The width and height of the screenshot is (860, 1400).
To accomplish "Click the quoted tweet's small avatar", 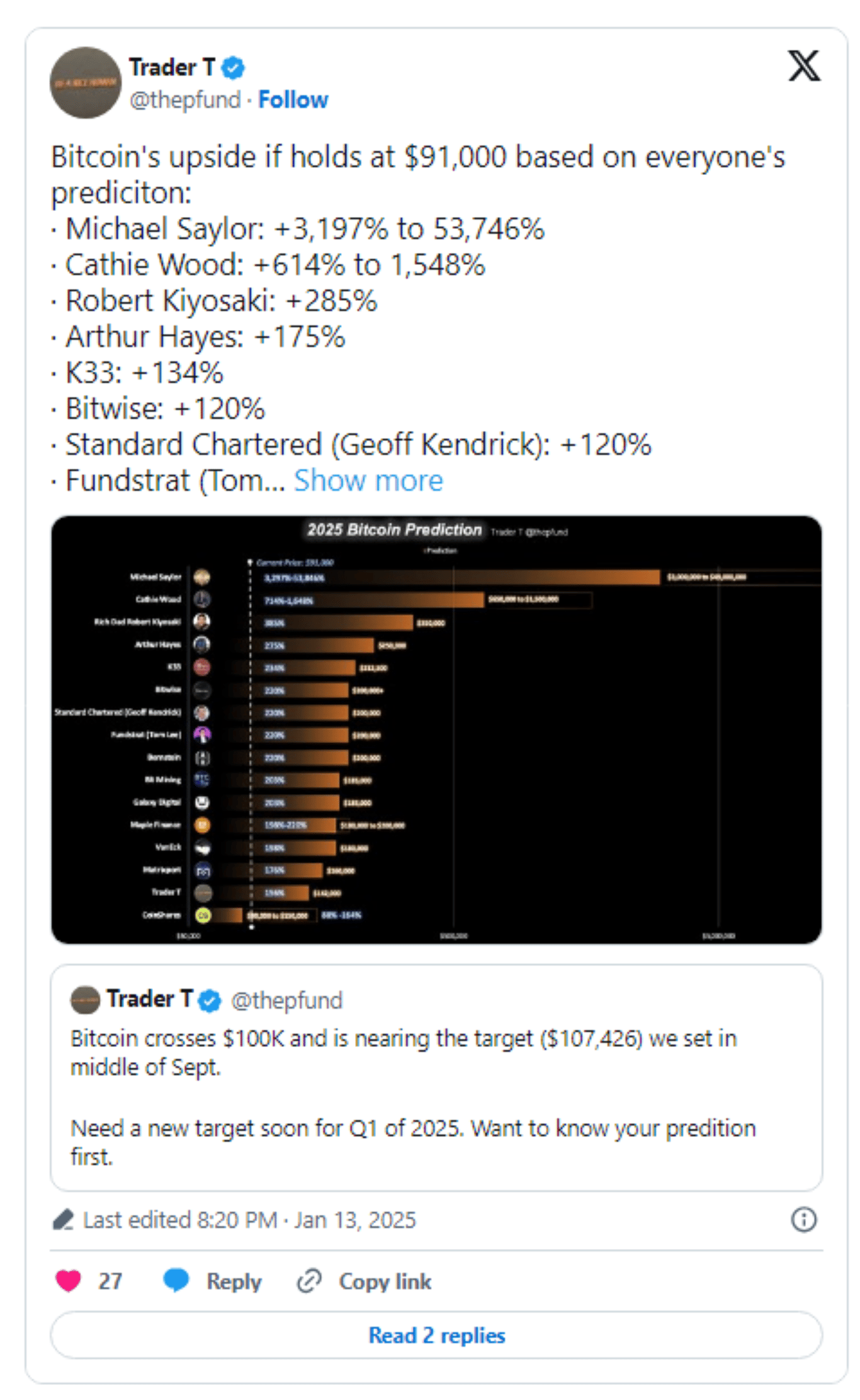I will pyautogui.click(x=85, y=999).
